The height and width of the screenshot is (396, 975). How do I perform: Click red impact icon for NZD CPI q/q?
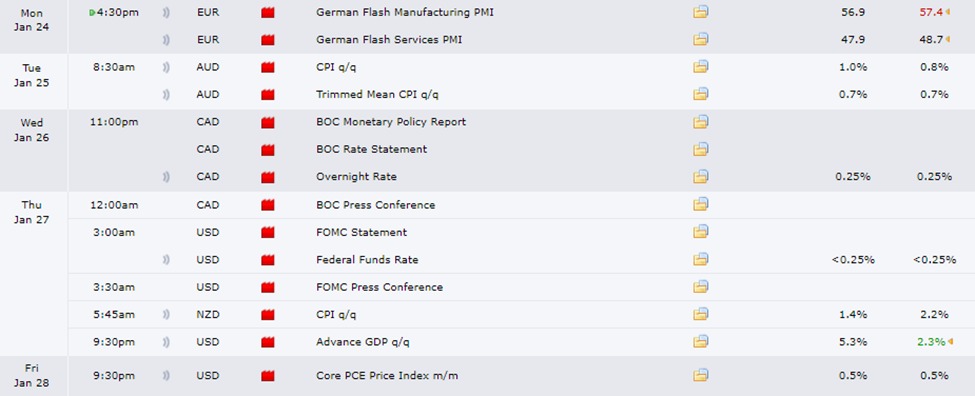(268, 315)
